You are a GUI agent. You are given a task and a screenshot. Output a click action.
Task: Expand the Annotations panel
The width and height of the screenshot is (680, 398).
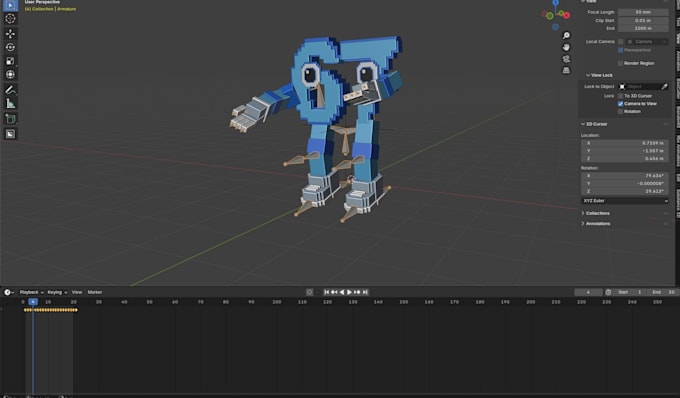point(595,224)
